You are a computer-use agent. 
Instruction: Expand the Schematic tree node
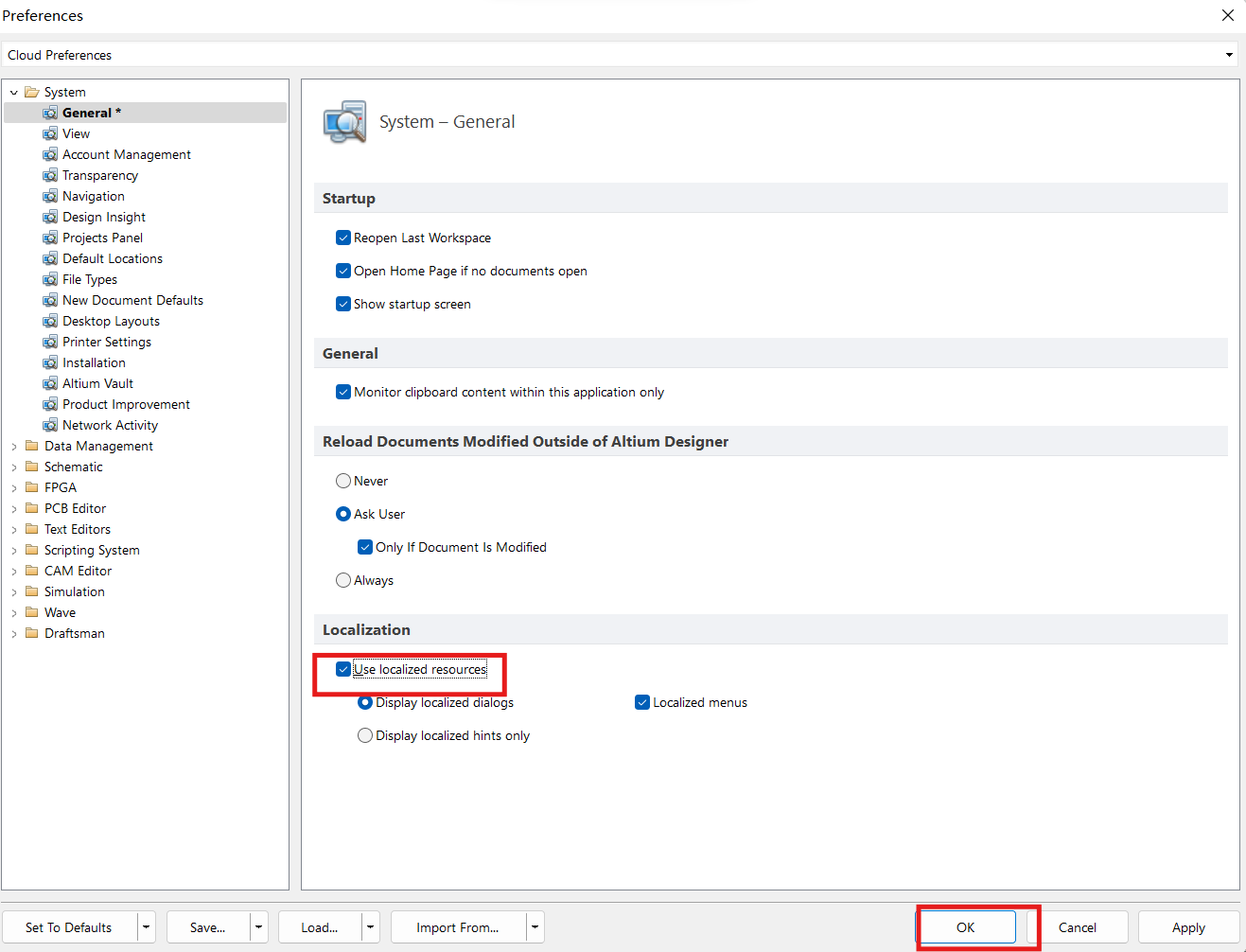pos(14,467)
